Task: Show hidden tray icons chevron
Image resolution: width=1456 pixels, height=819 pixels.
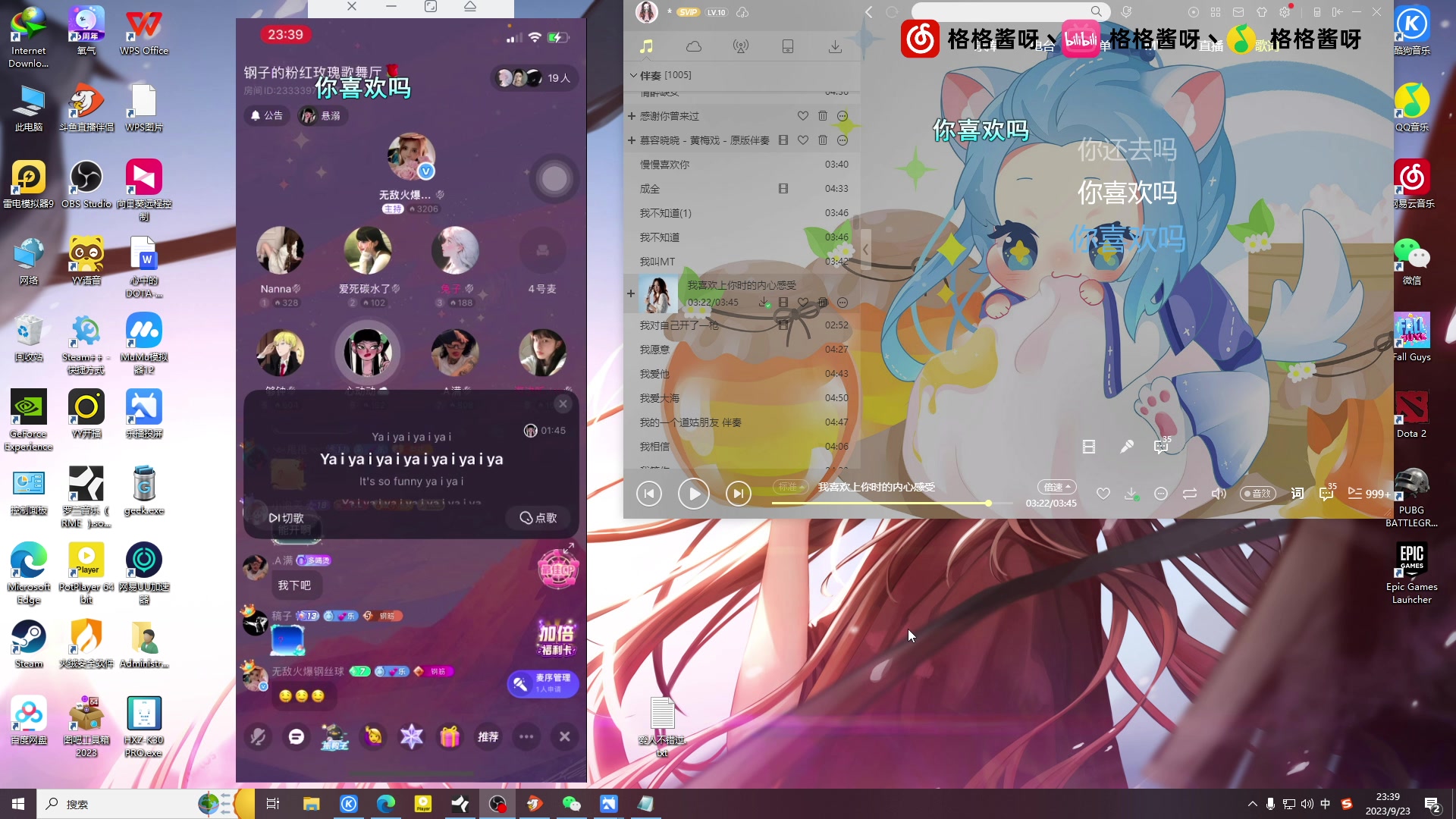Action: pyautogui.click(x=1252, y=804)
